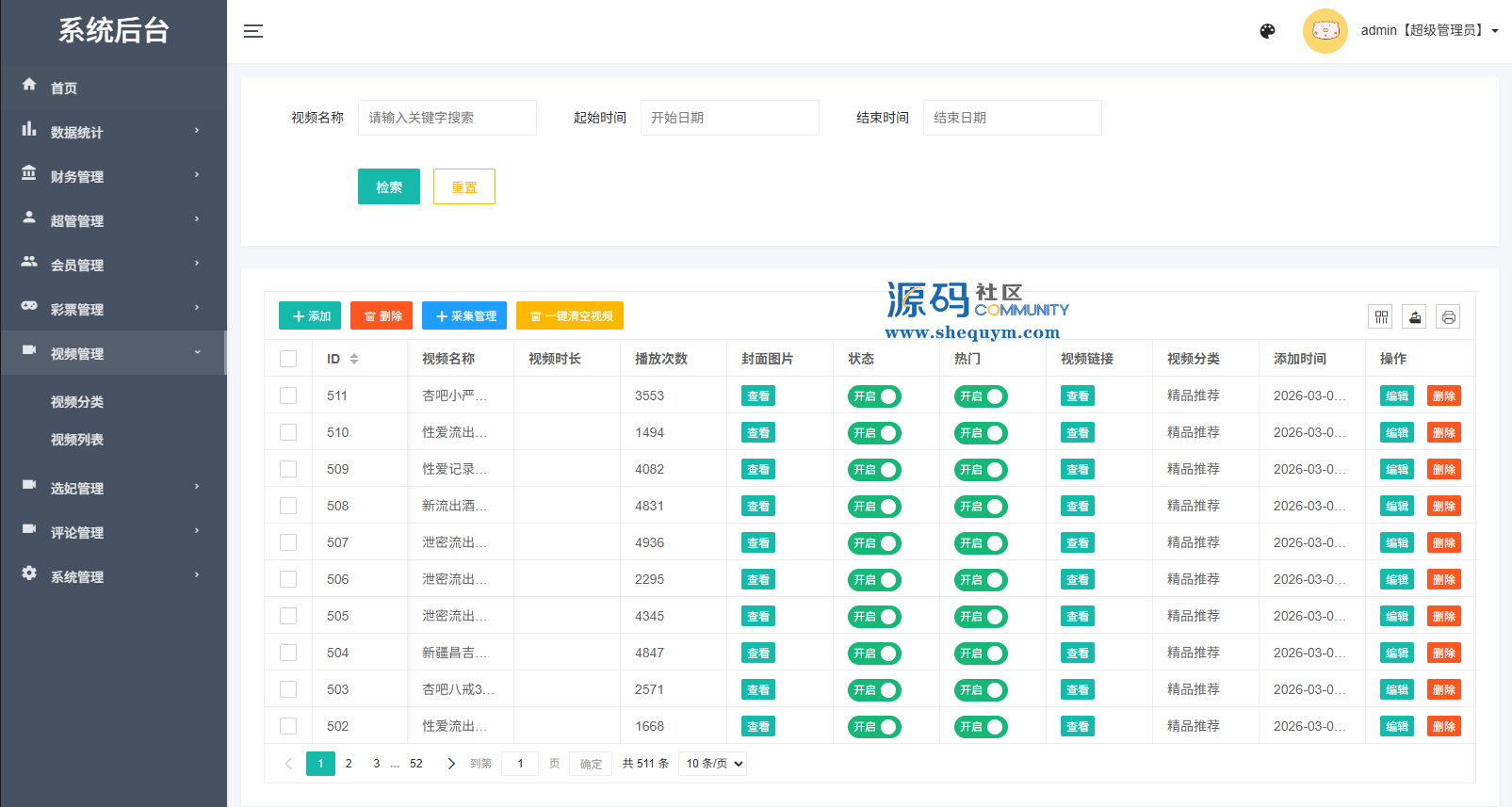Click the ID column sort arrows
Image resolution: width=1512 pixels, height=807 pixels.
(354, 359)
